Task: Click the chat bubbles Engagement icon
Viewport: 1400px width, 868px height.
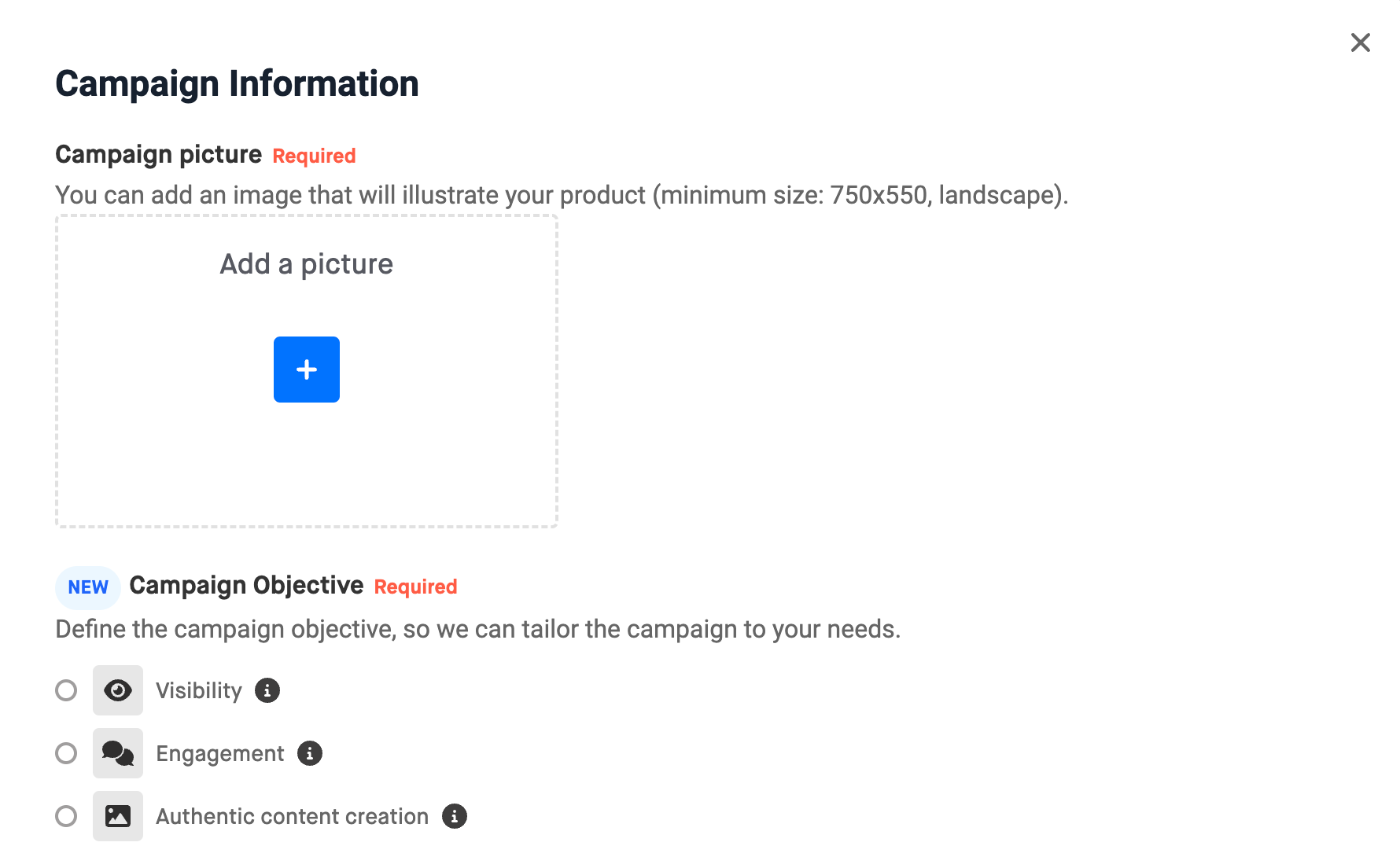Action: tap(118, 753)
